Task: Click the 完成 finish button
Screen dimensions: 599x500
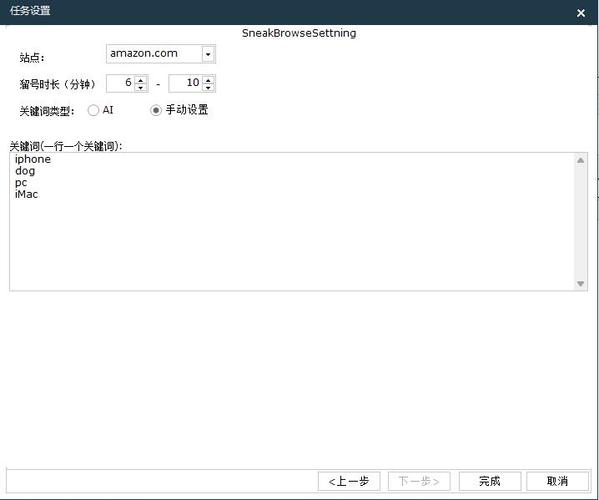Action: coord(490,481)
